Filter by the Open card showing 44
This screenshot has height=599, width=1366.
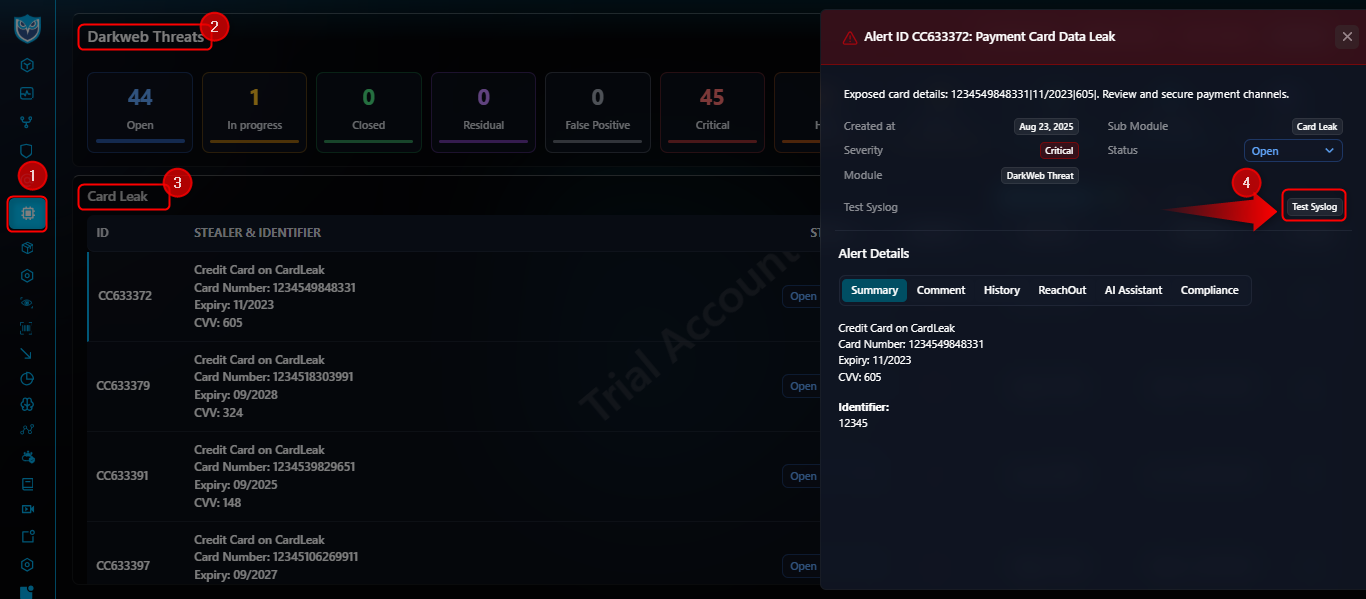(140, 112)
